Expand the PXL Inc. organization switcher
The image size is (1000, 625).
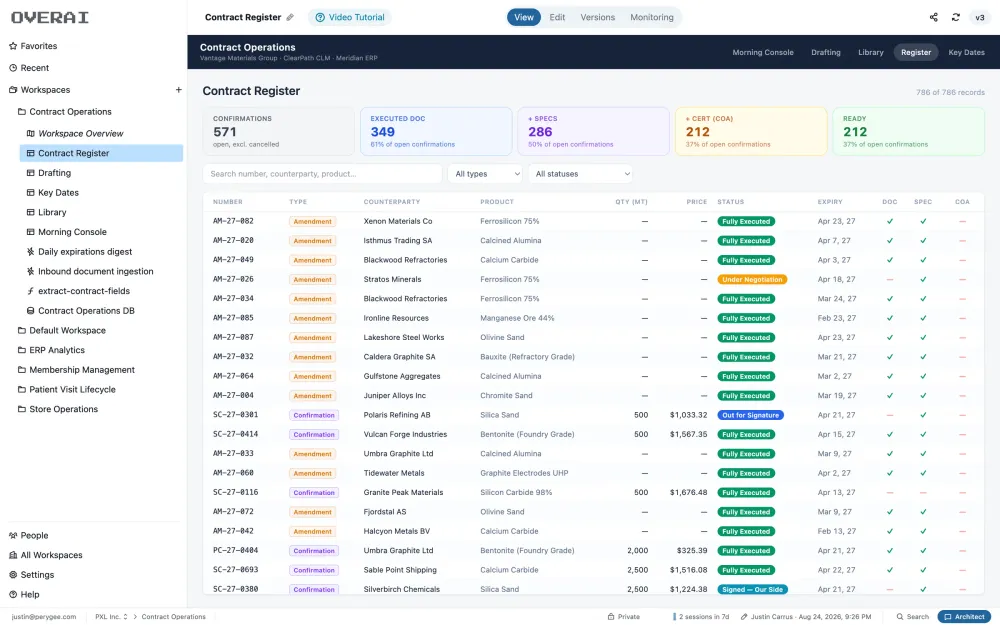[111, 617]
